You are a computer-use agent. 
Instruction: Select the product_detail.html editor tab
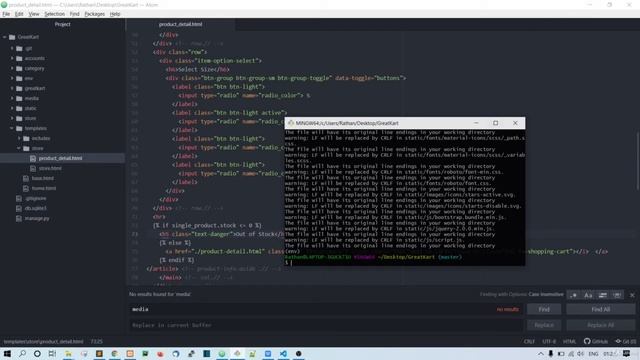tap(180, 24)
